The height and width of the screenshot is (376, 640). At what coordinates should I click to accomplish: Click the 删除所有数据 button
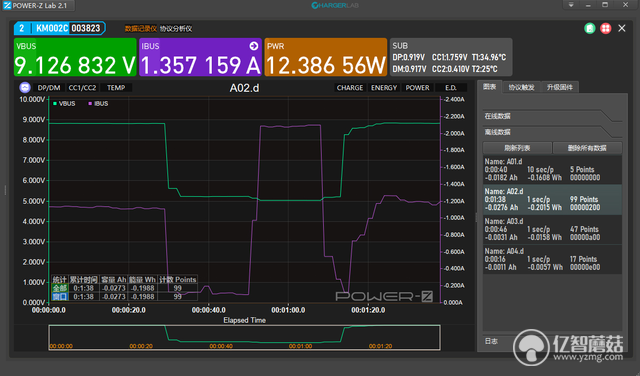pos(587,148)
